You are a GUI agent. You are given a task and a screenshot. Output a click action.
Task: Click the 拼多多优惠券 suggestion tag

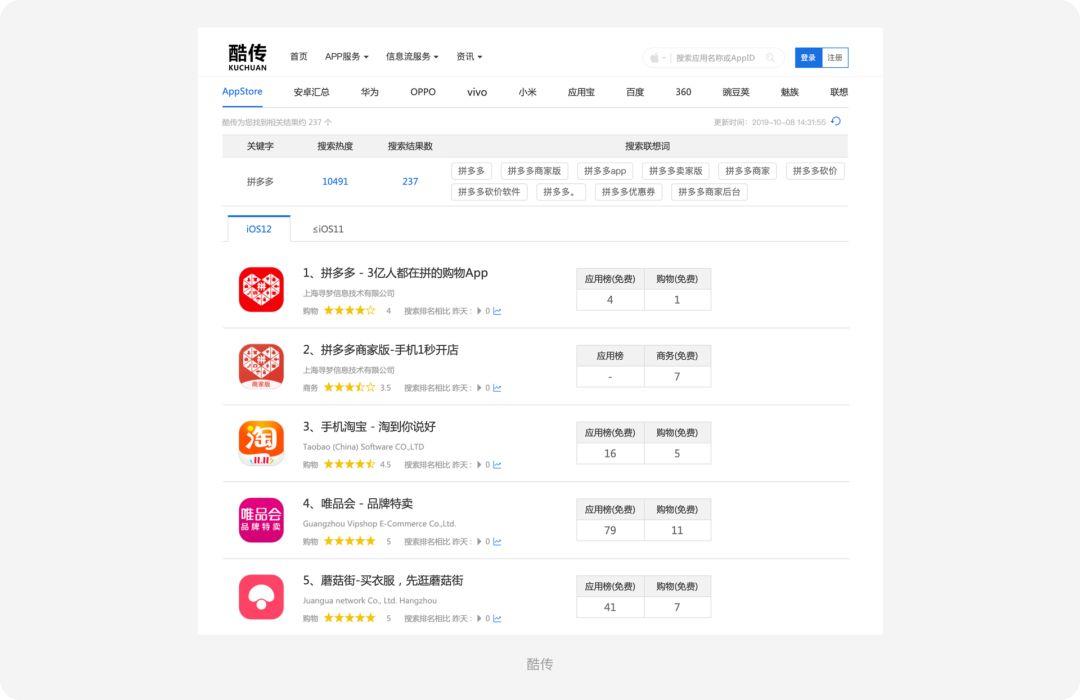coord(629,192)
